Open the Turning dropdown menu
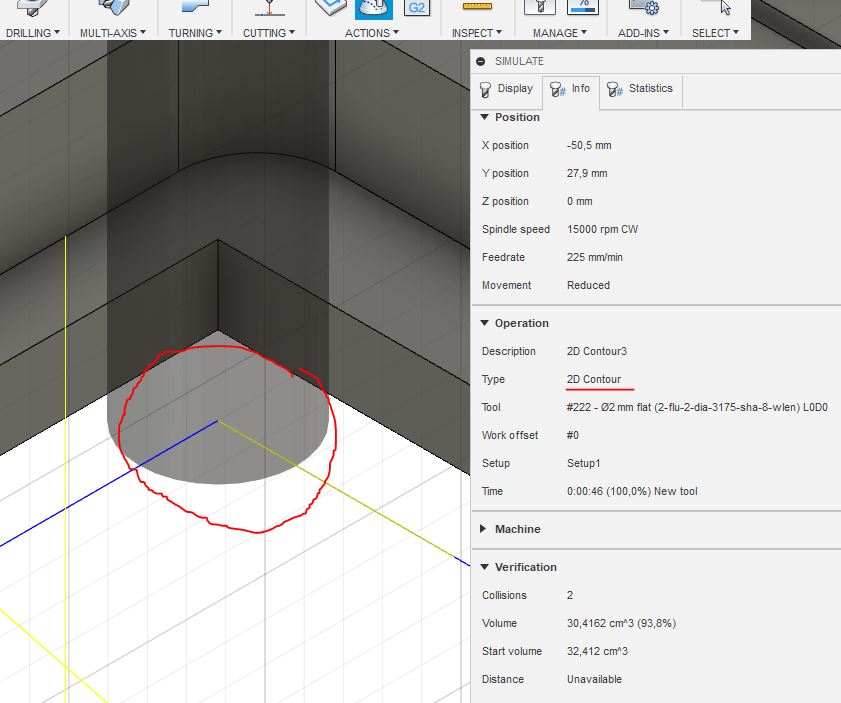This screenshot has width=841, height=703. click(195, 33)
